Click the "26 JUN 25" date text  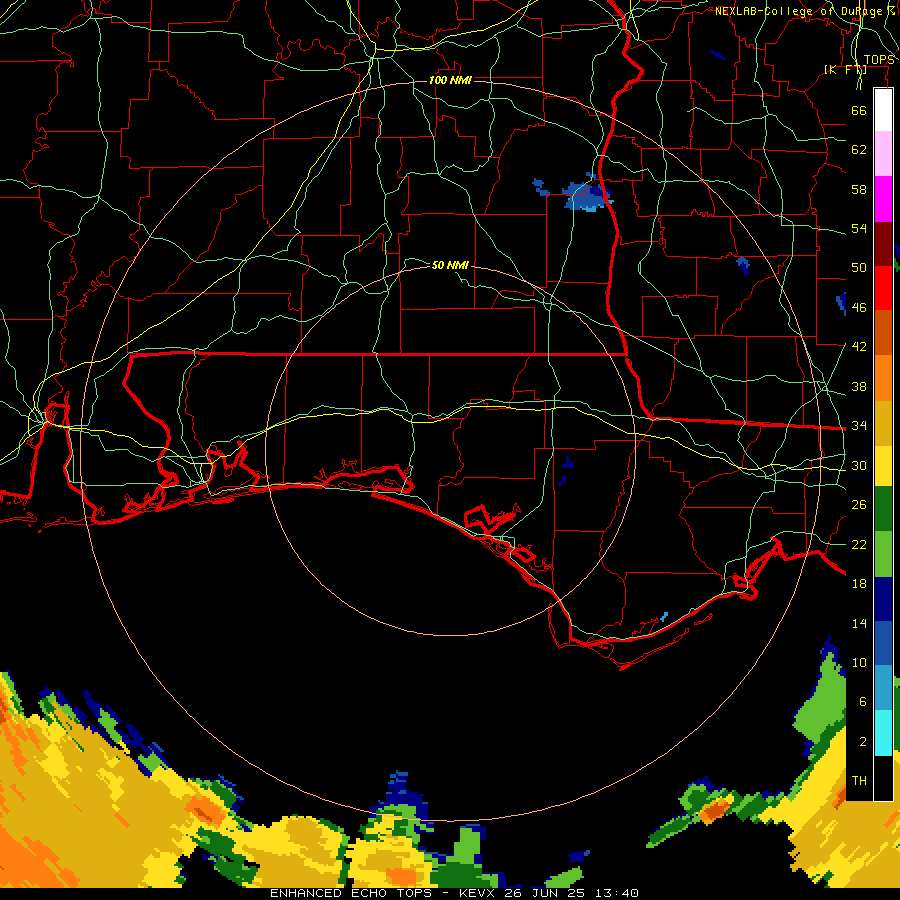(x=544, y=893)
